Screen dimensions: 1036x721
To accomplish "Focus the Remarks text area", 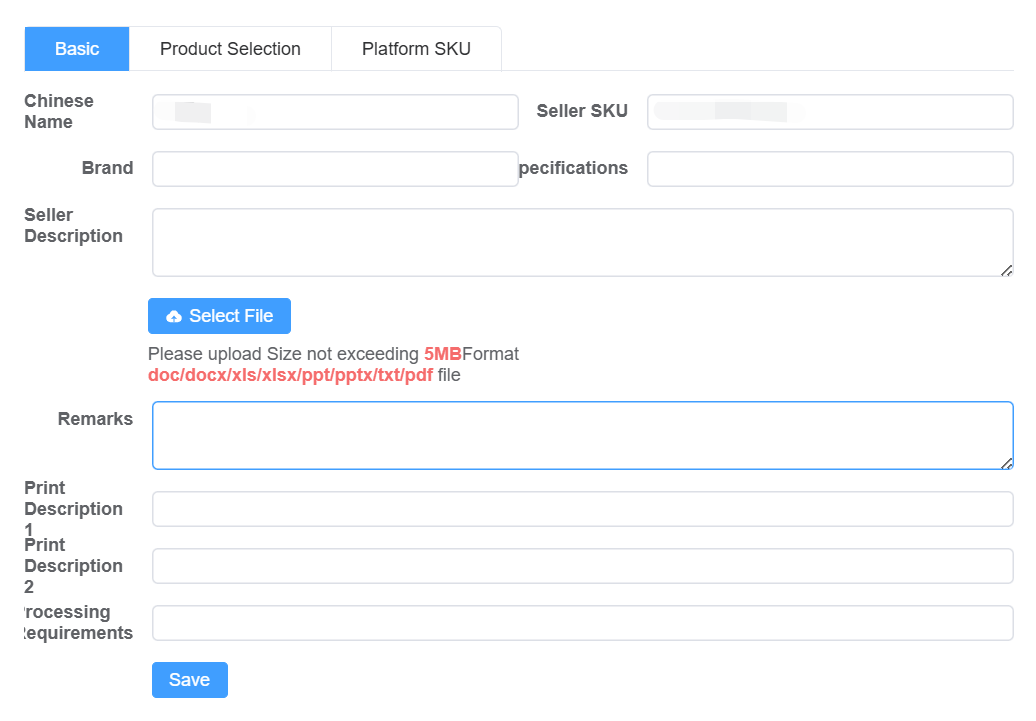I will [x=582, y=433].
